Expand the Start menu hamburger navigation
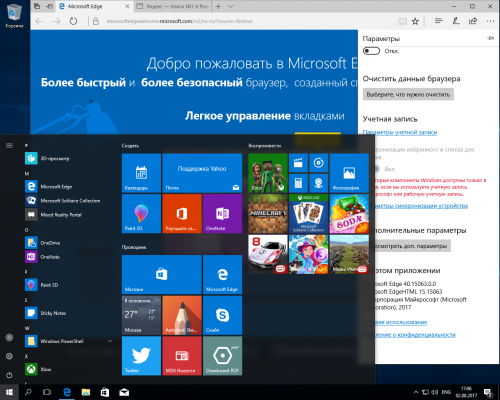Screen dimensions: 500x400 [9, 145]
